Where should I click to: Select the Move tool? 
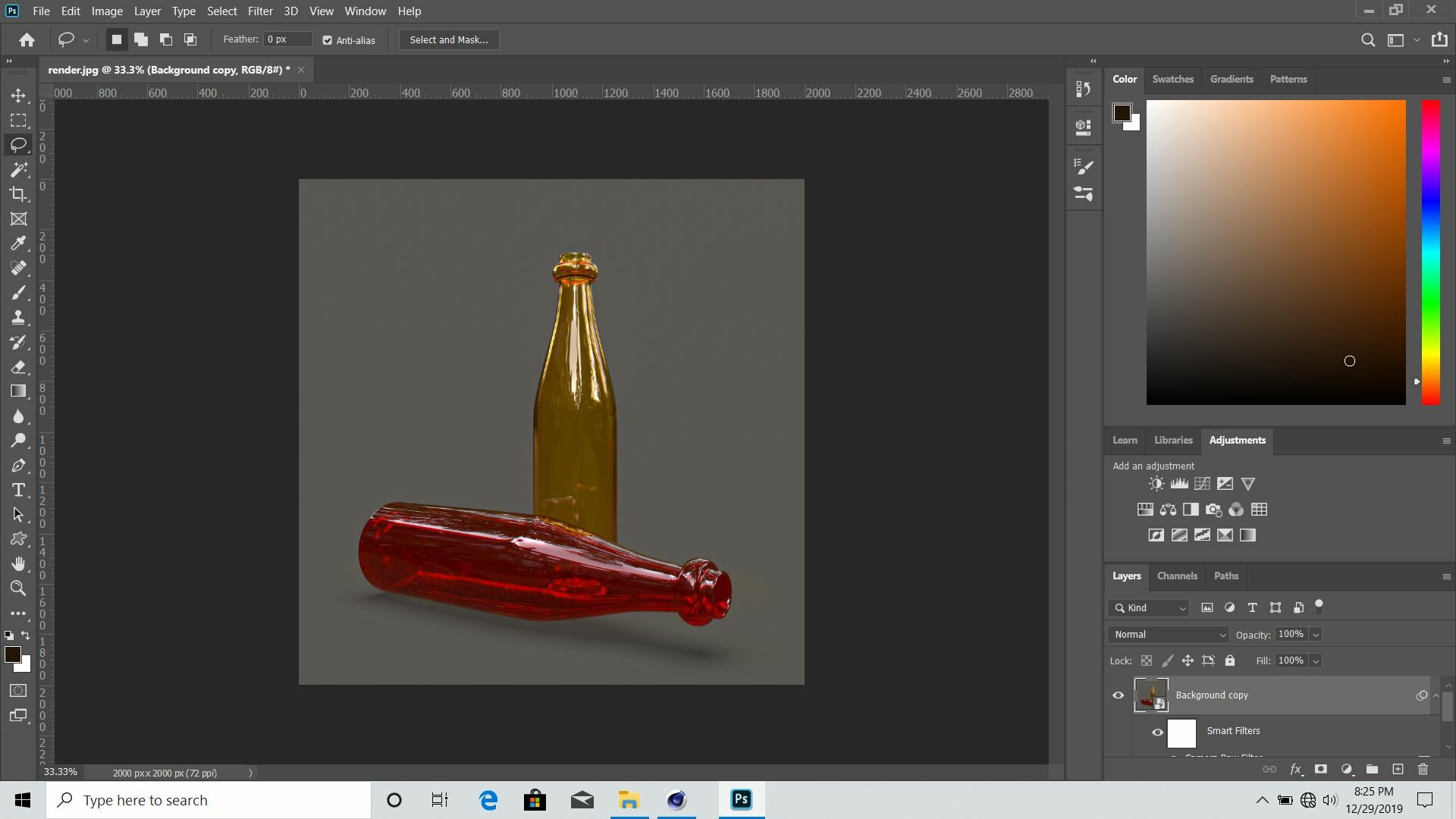point(18,96)
